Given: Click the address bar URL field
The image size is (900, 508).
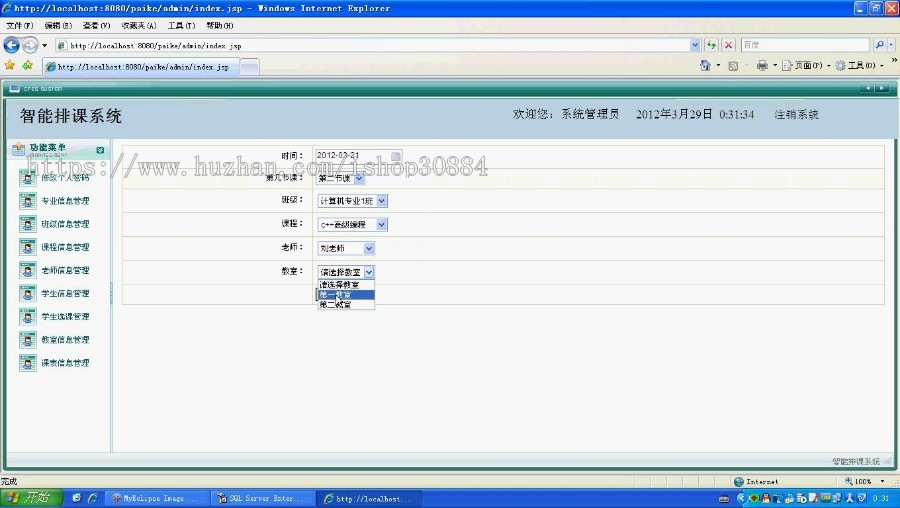Looking at the screenshot, I should click(x=373, y=45).
